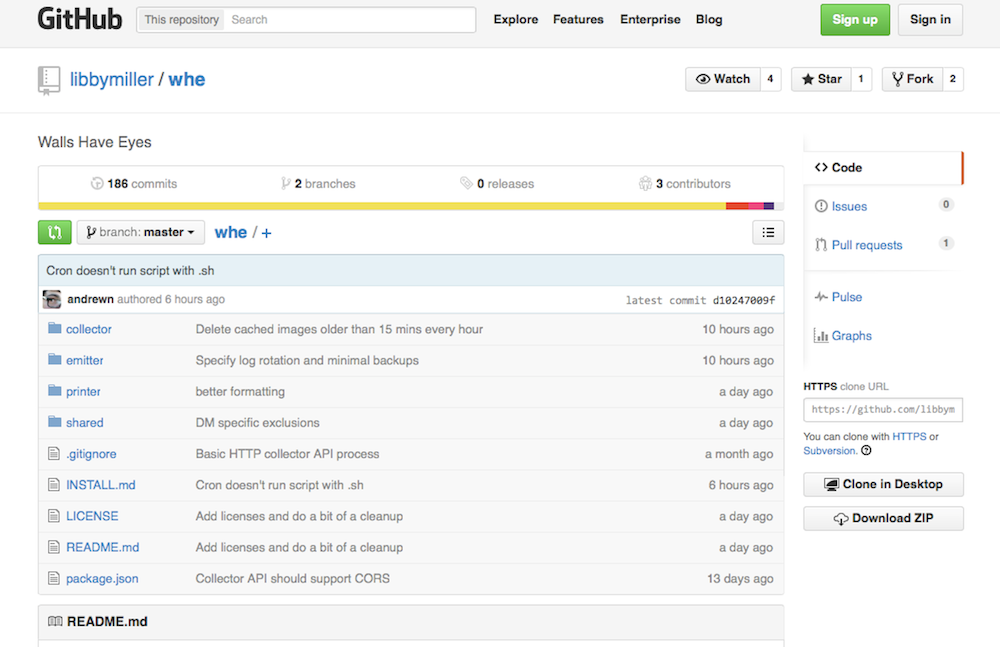Screen dimensions: 1000x647
Task: Click the shared folder icon
Action: click(x=55, y=422)
